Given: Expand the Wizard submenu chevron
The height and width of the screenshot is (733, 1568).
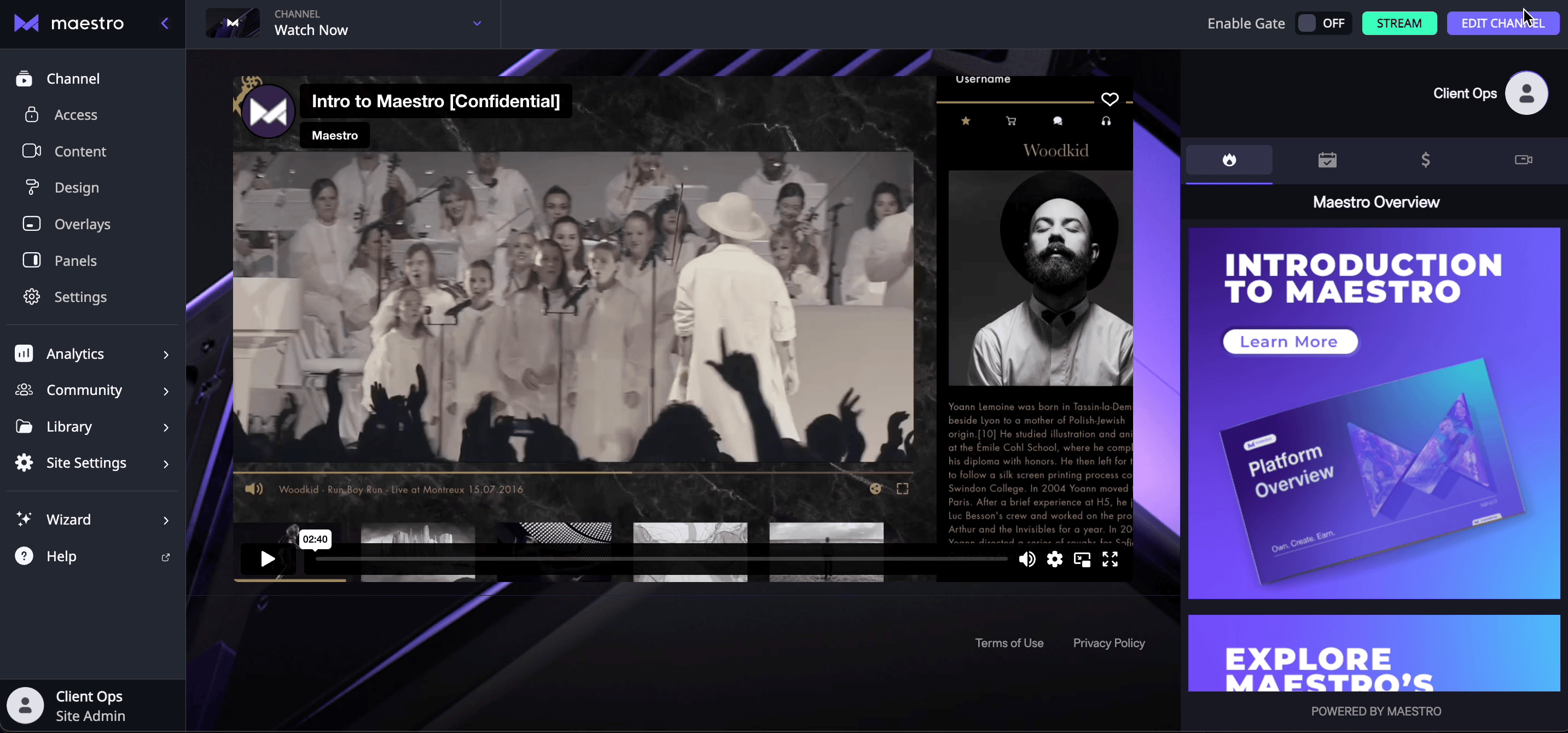Looking at the screenshot, I should click(x=166, y=520).
